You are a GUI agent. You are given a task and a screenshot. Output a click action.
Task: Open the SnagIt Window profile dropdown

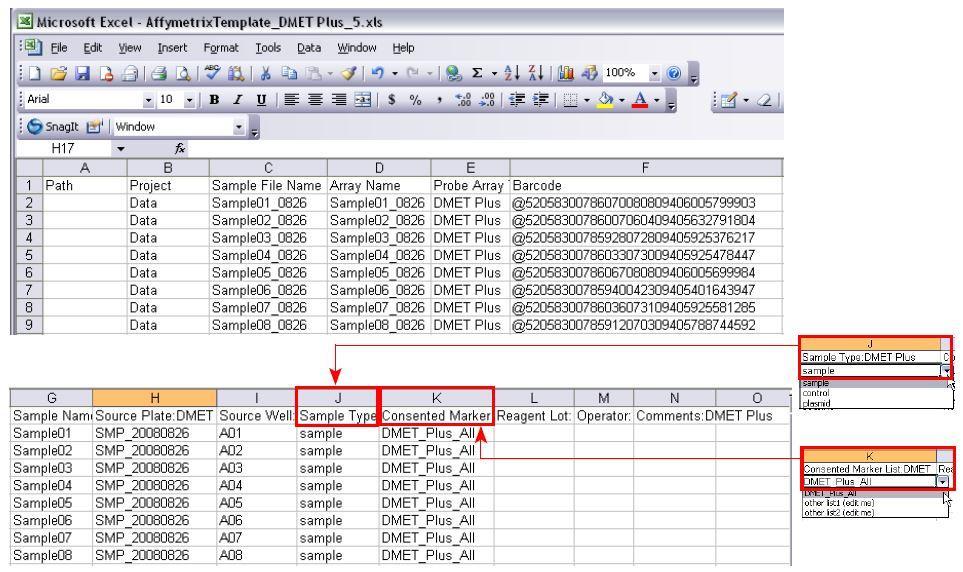click(239, 127)
